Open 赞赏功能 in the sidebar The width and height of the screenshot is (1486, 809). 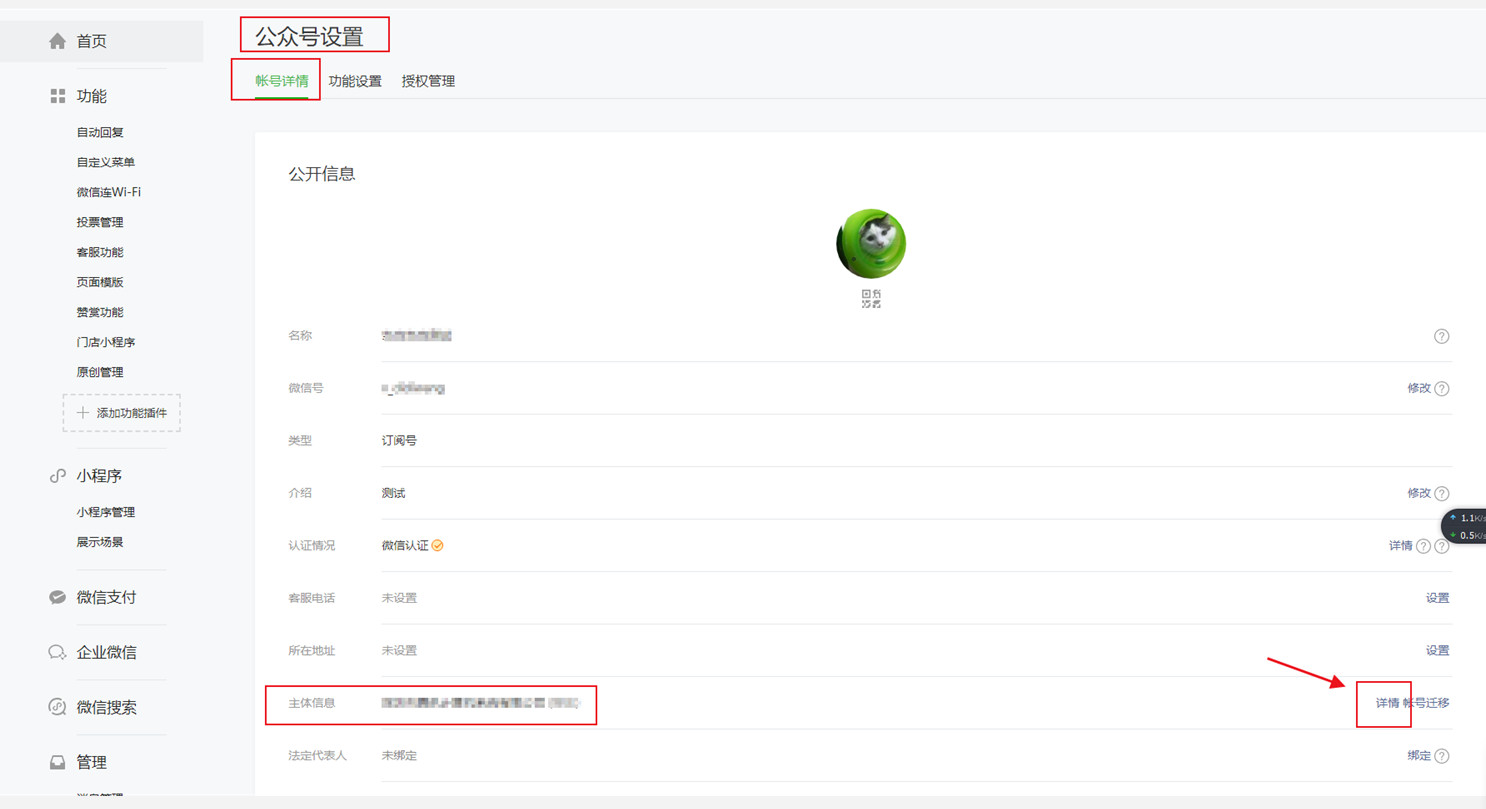tap(100, 312)
